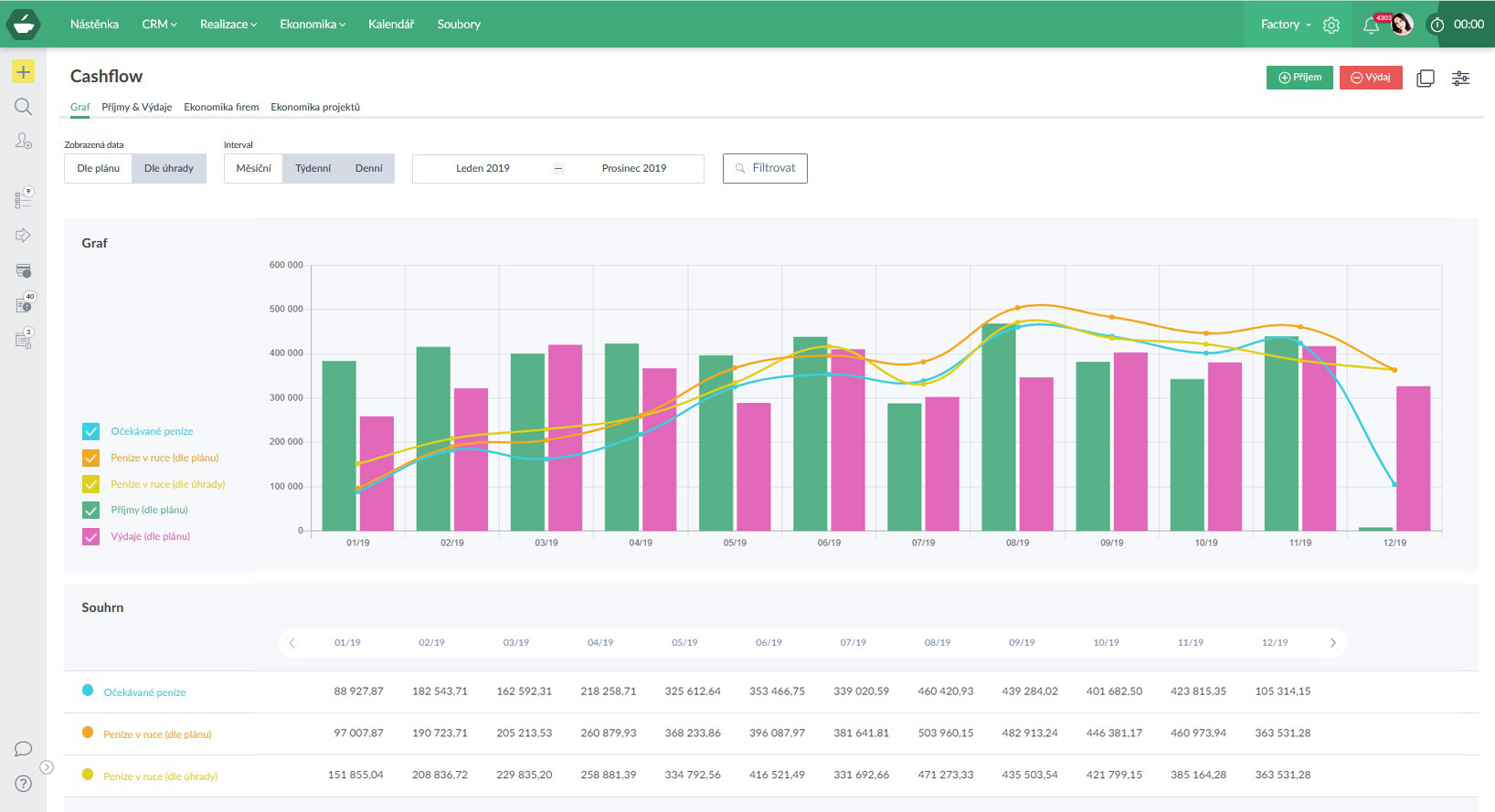Screen dimensions: 1495x812
Task: Open the Ekonomika dropdown menu
Action: [x=313, y=25]
